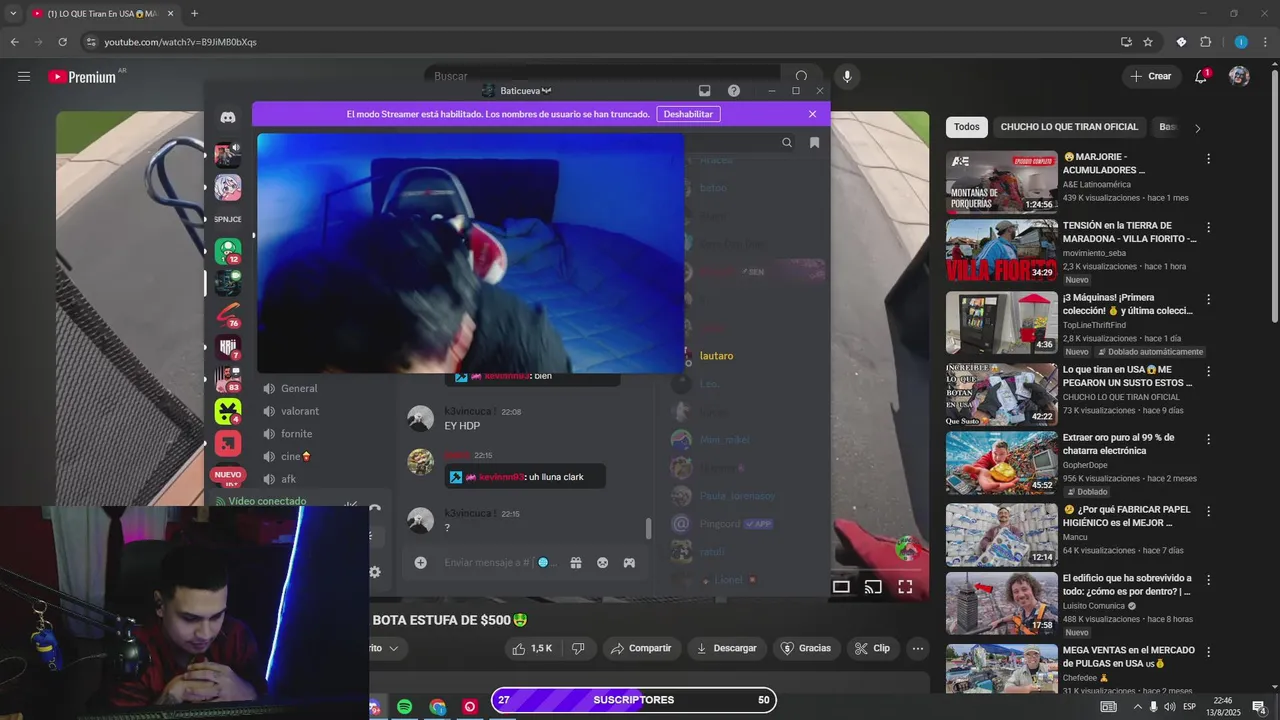Select member lautaro in the member list

pos(716,356)
